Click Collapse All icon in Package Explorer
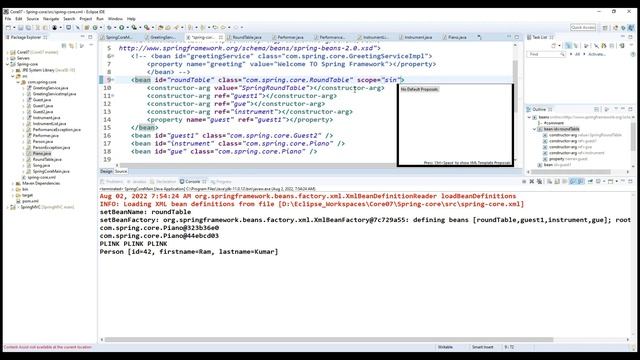The height and width of the screenshot is (360, 640). click(x=64, y=46)
